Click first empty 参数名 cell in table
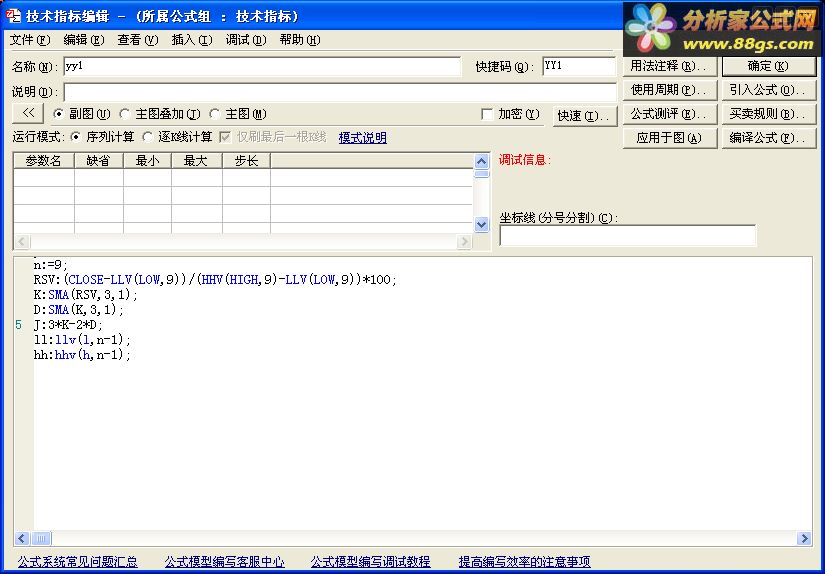This screenshot has width=825, height=574. click(x=44, y=178)
